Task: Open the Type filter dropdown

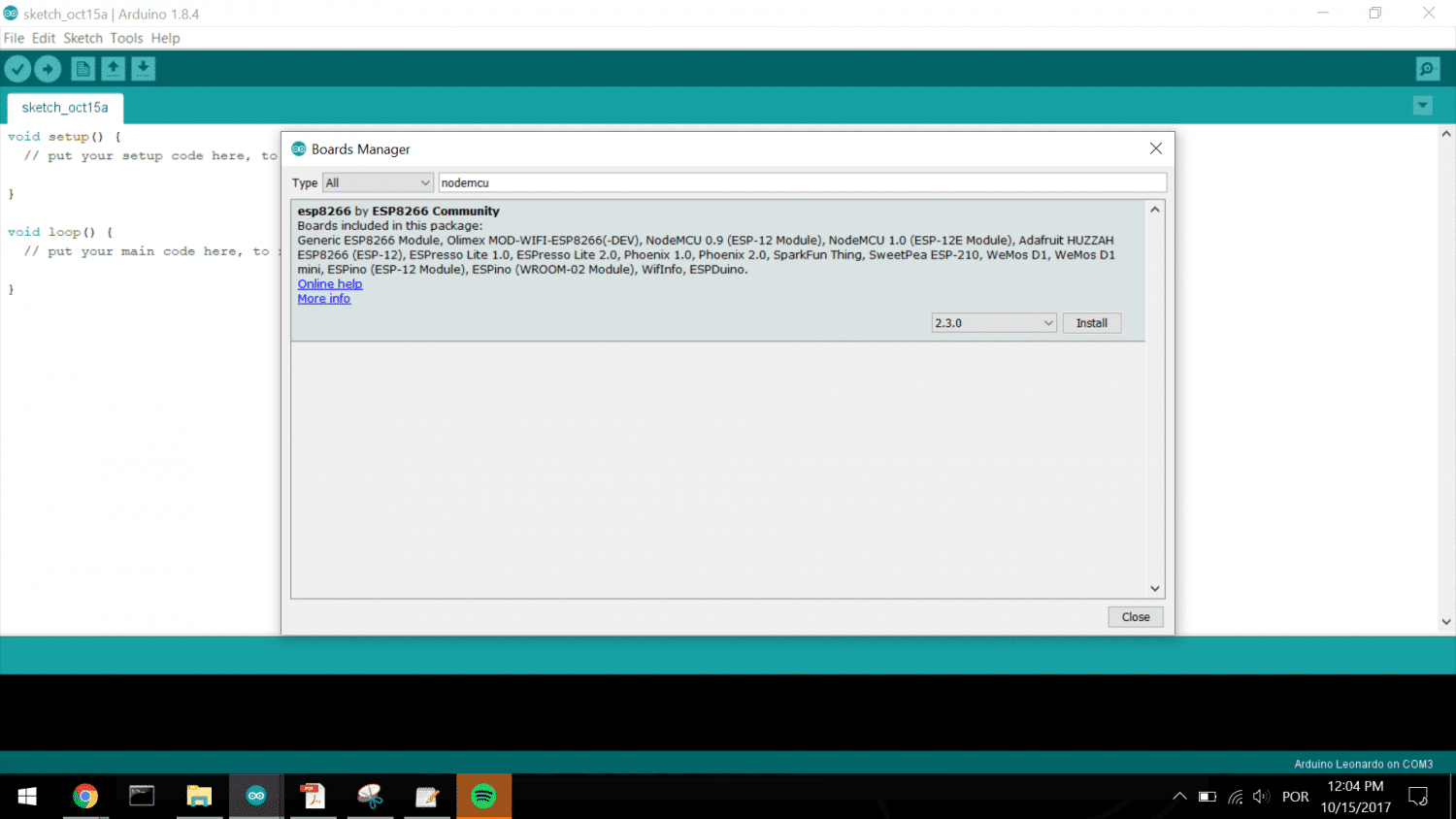Action: (x=378, y=182)
